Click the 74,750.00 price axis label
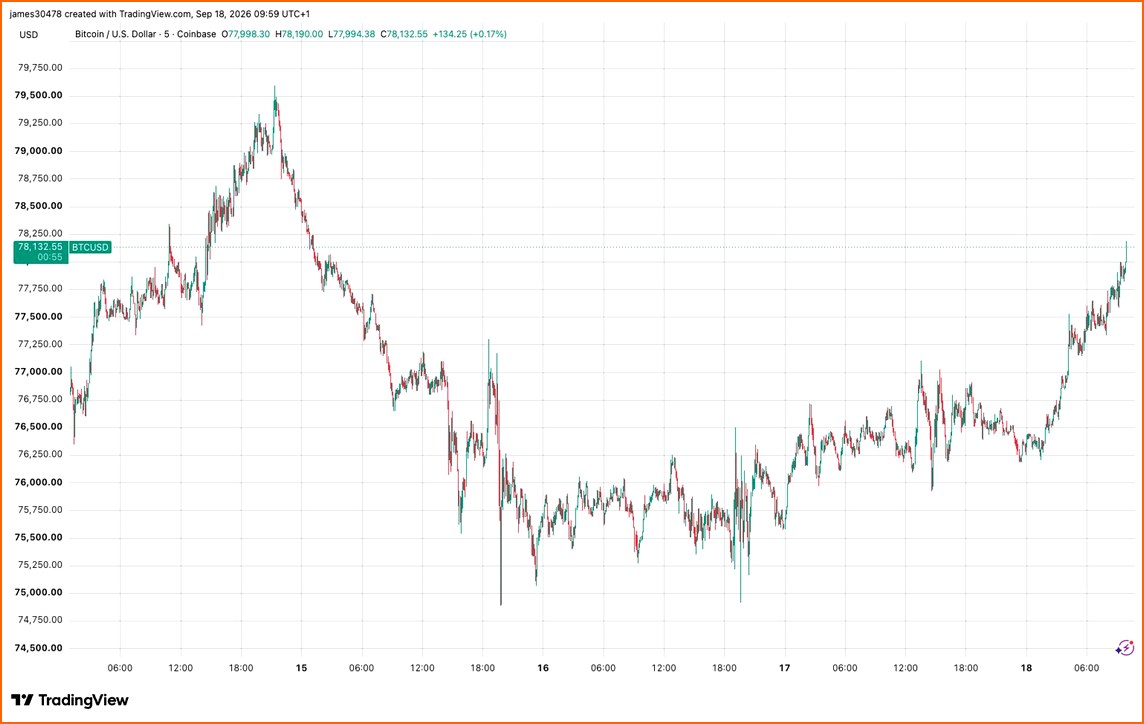 (40, 620)
